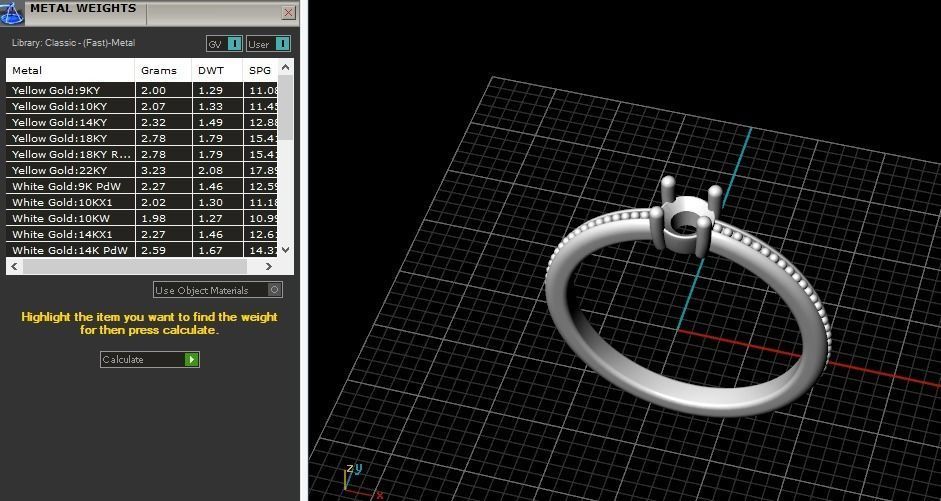Close the Metal Weights panel
This screenshot has height=501, width=941.
pos(289,13)
